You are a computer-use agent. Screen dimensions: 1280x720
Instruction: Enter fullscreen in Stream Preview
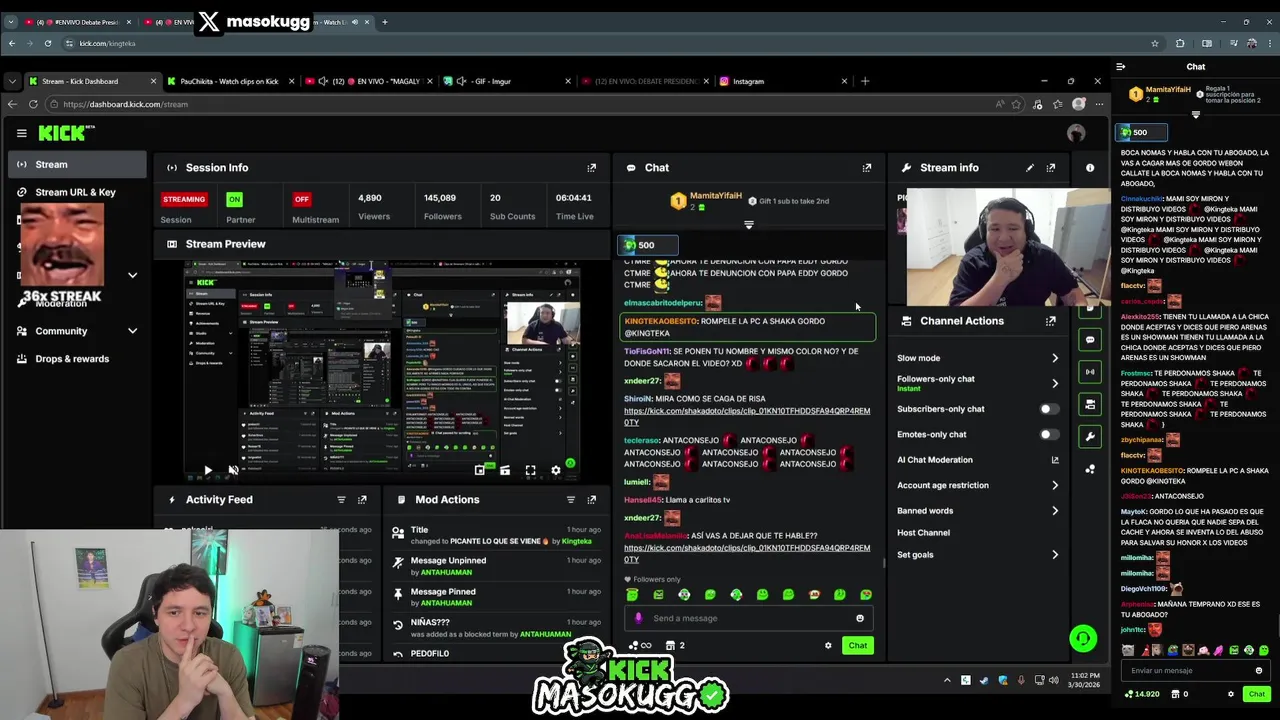[x=530, y=470]
